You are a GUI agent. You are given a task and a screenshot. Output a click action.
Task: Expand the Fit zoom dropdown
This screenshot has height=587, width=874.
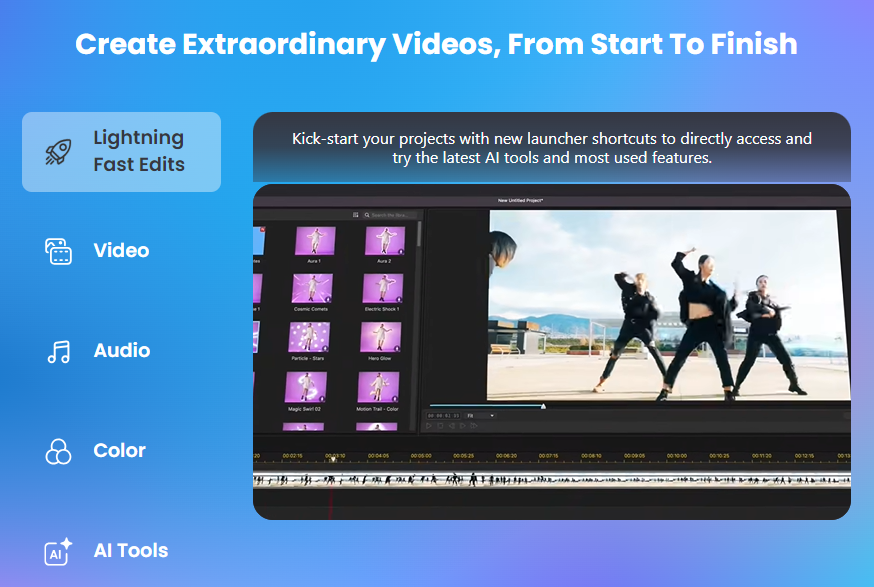coord(480,415)
